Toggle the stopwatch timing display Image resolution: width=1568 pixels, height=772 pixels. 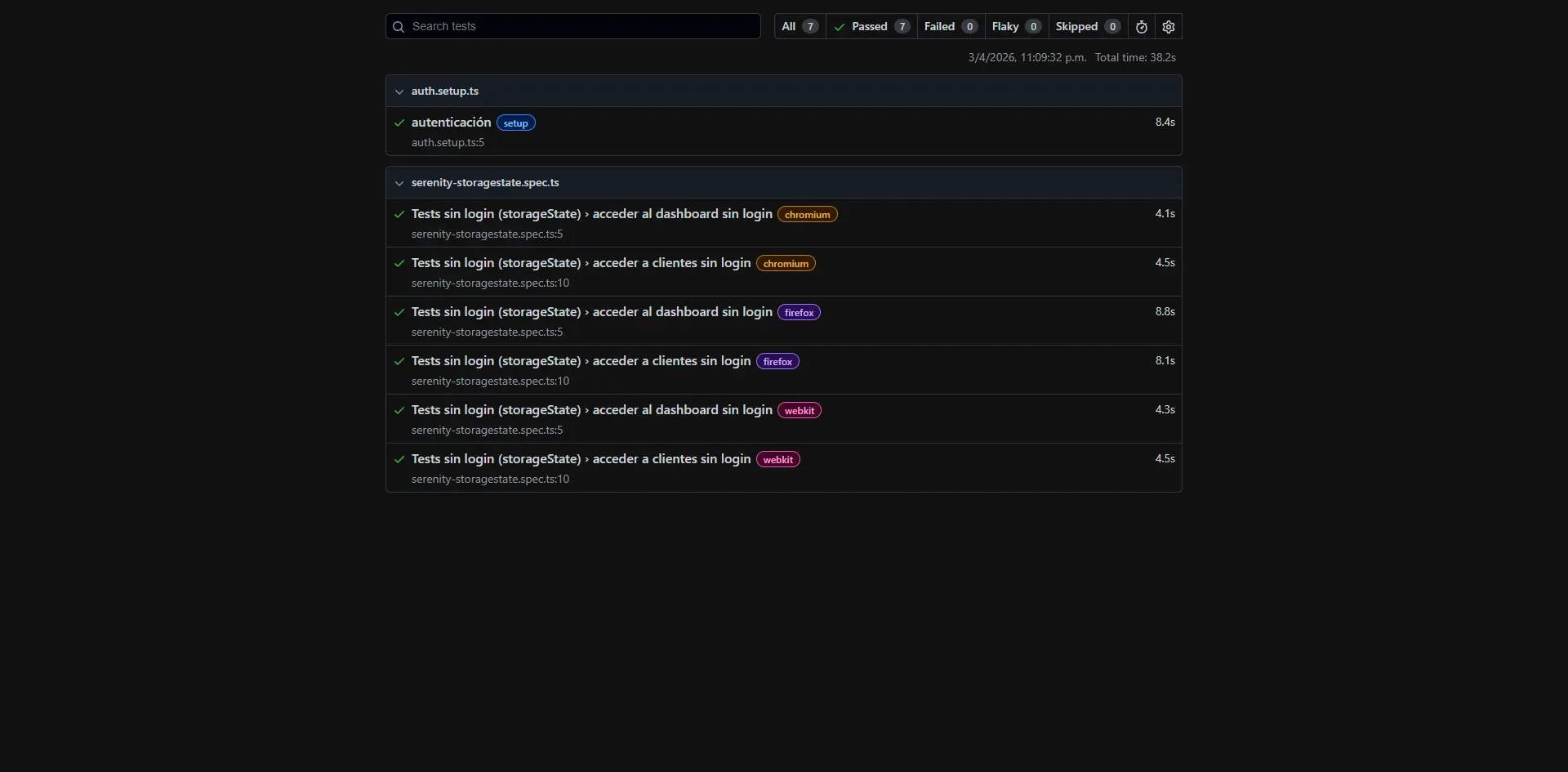point(1141,26)
